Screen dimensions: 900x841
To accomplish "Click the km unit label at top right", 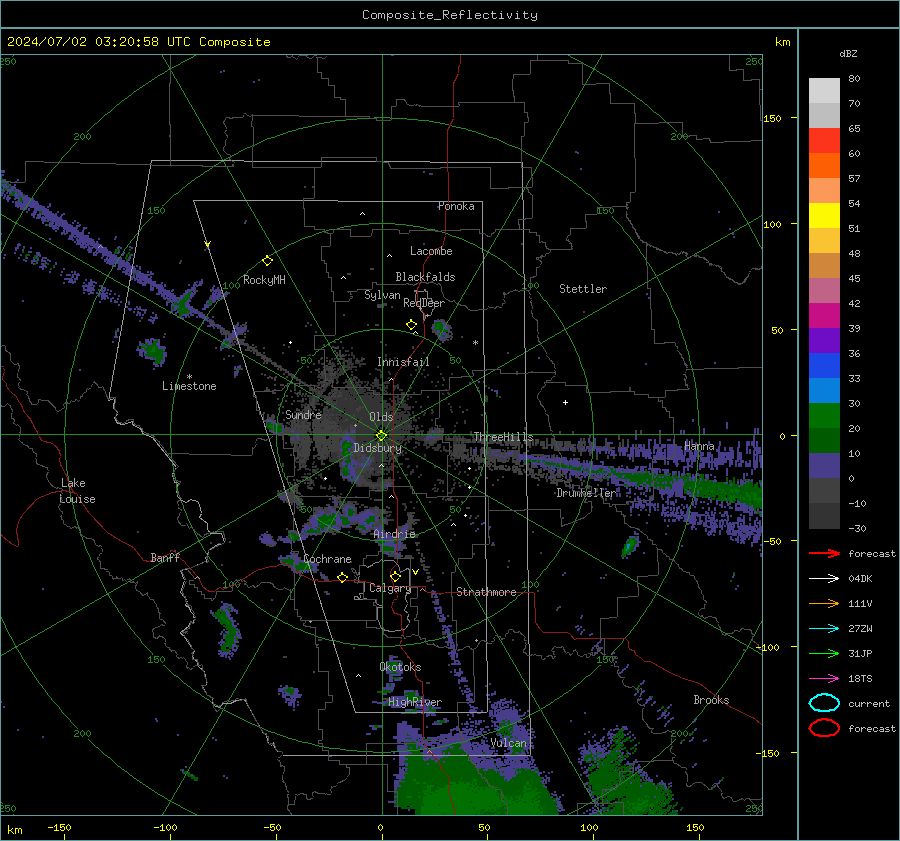I will click(x=782, y=42).
